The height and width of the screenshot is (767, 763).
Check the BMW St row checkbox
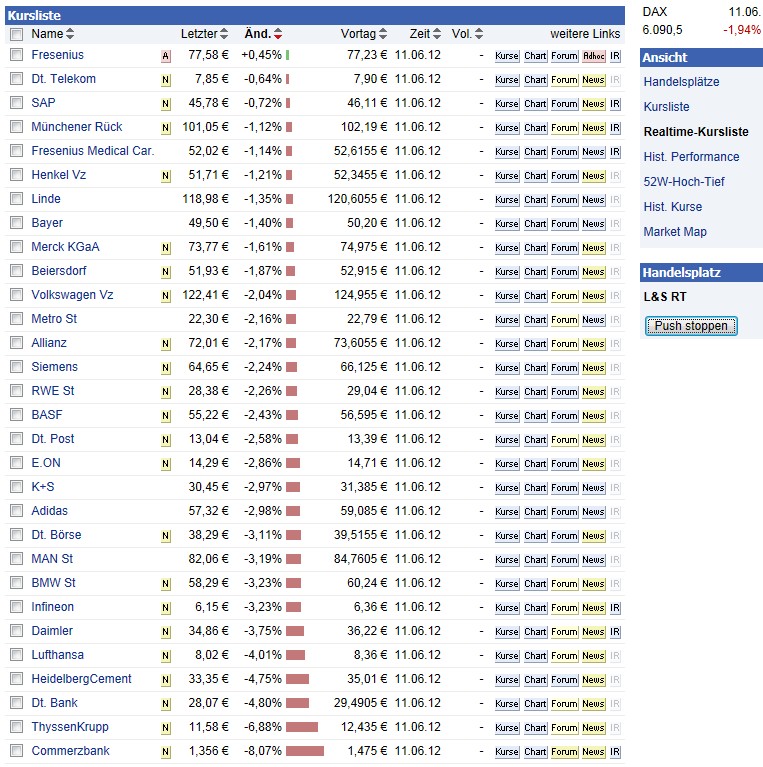(x=17, y=583)
